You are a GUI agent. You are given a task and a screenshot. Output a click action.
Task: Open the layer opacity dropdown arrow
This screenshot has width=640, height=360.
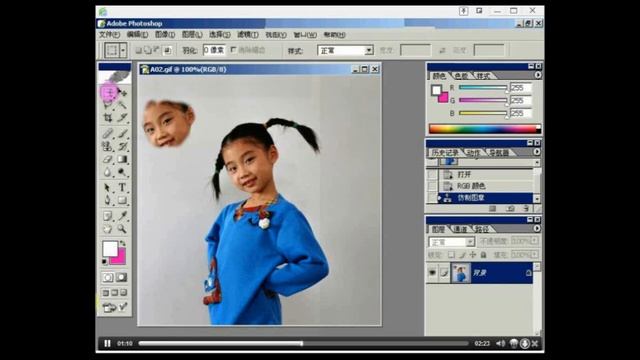click(x=535, y=241)
